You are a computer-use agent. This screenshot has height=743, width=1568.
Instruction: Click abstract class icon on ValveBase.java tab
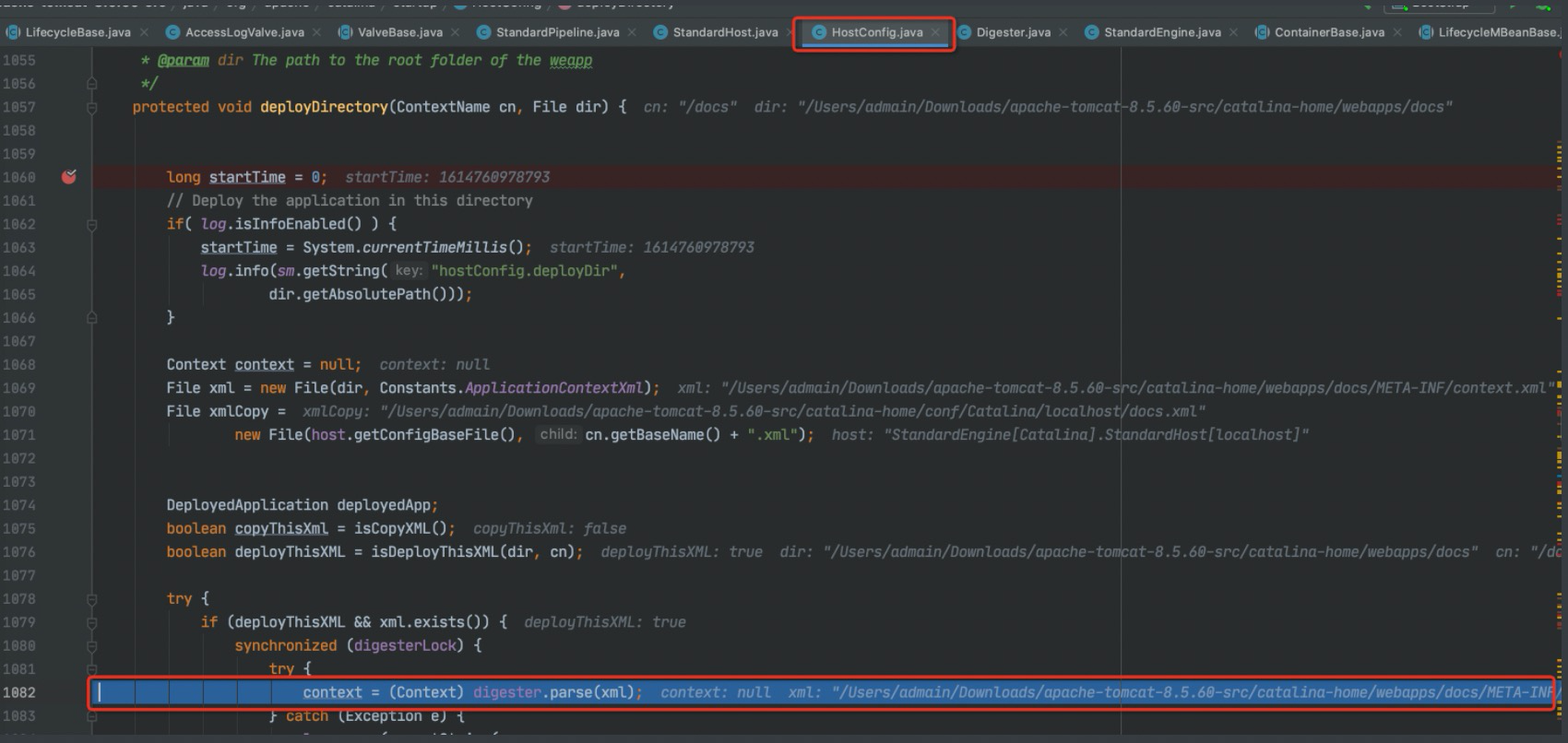point(345,32)
